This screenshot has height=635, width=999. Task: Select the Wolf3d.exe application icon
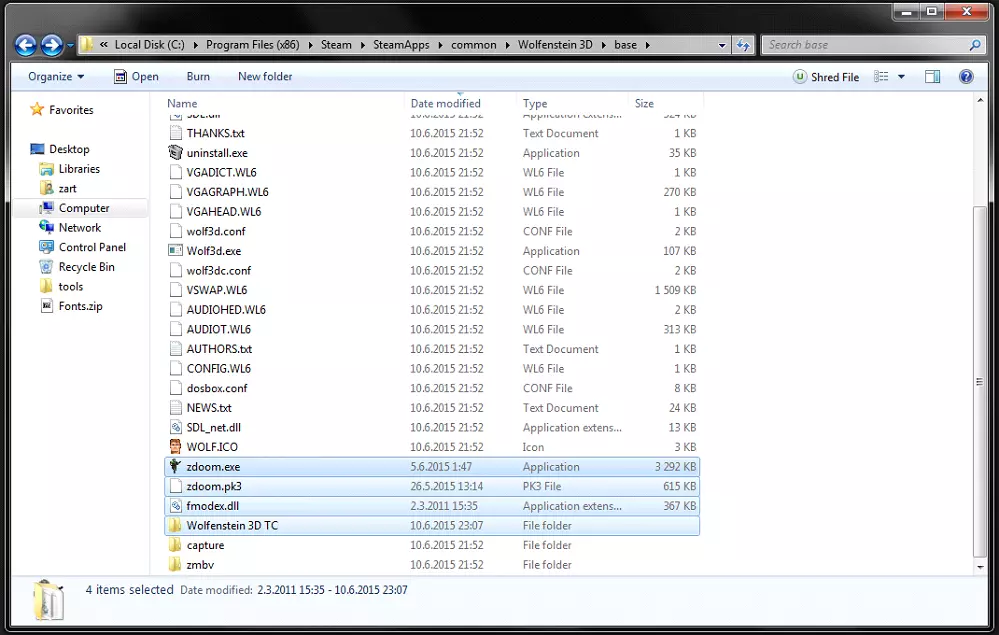pyautogui.click(x=175, y=251)
